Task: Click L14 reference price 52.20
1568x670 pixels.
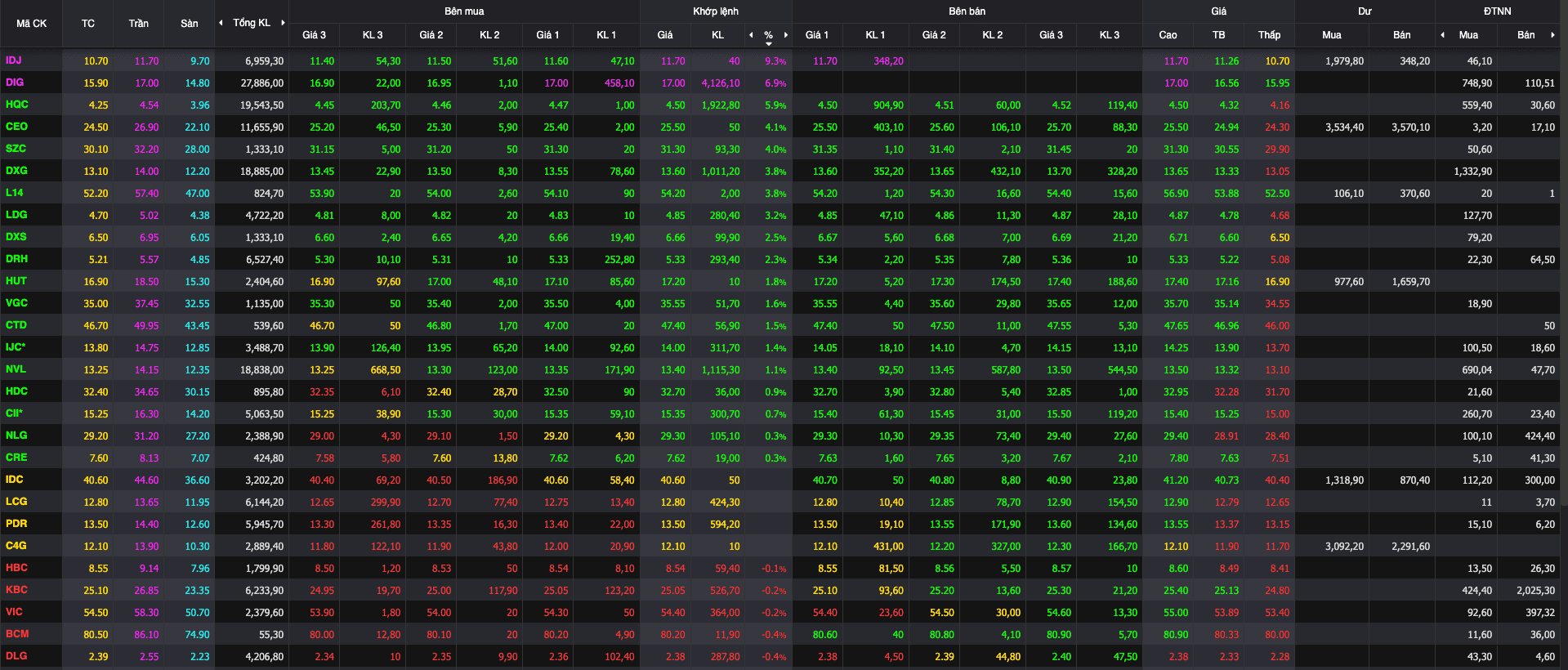Action: click(96, 194)
